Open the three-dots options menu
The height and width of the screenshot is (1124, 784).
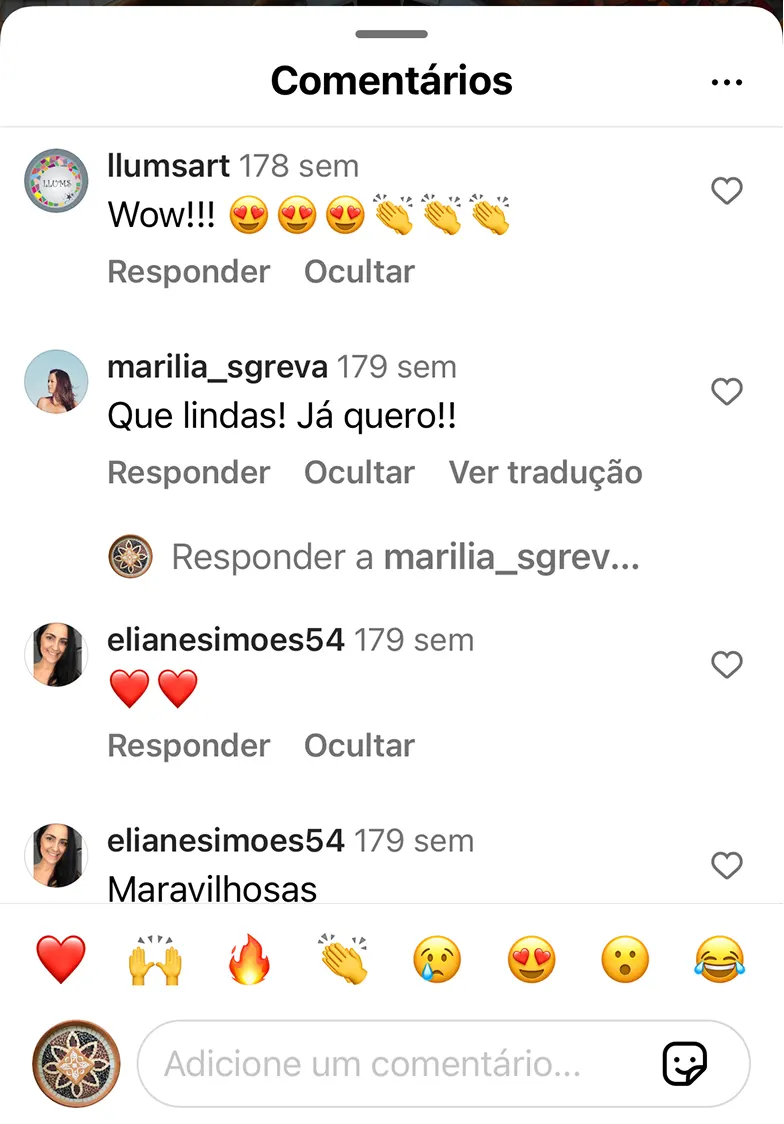pyautogui.click(x=727, y=82)
